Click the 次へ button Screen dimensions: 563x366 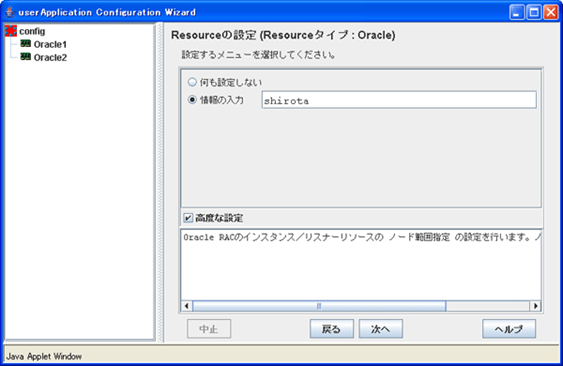pyautogui.click(x=381, y=329)
